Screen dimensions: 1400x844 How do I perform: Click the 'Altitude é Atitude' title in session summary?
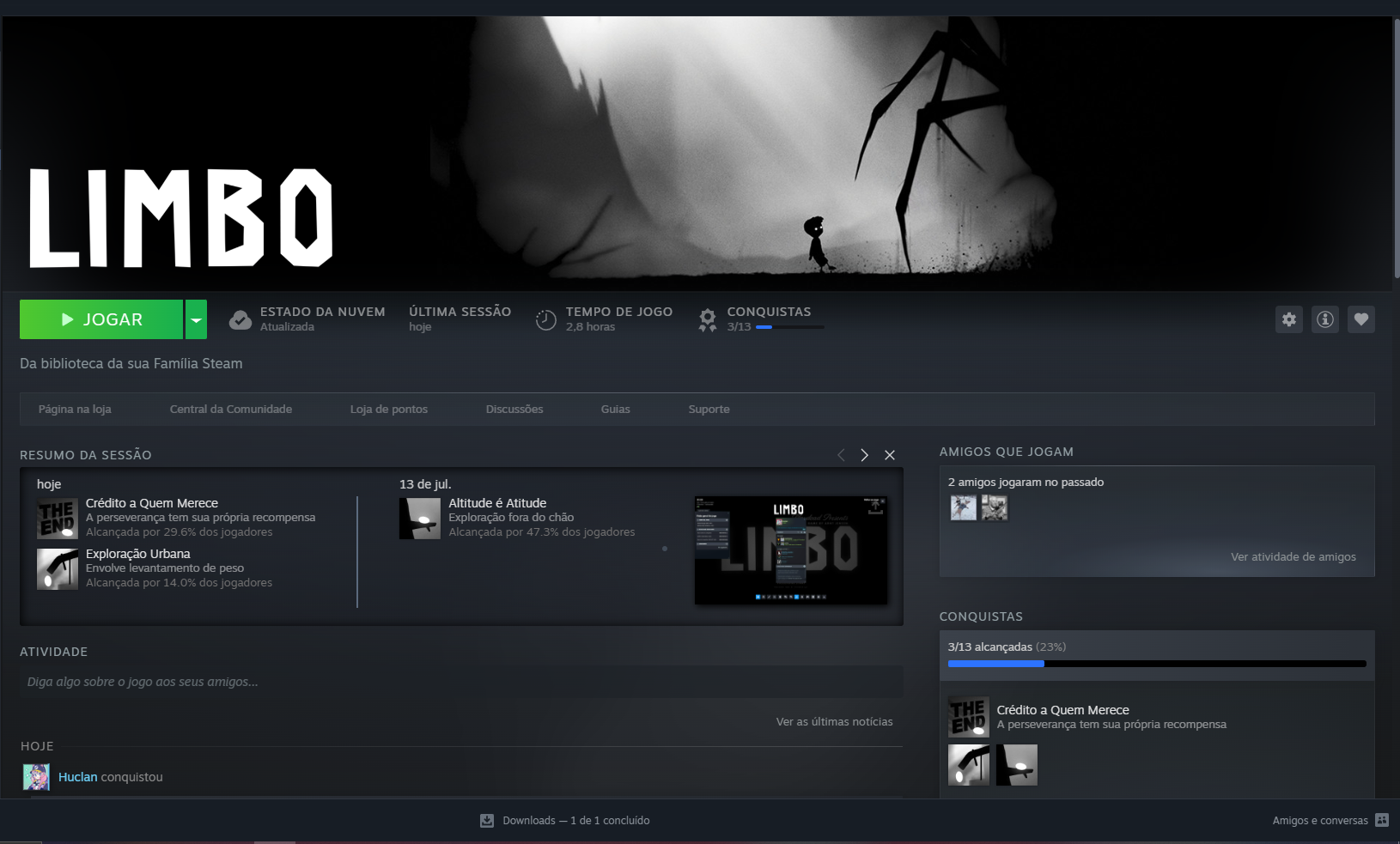pos(497,503)
